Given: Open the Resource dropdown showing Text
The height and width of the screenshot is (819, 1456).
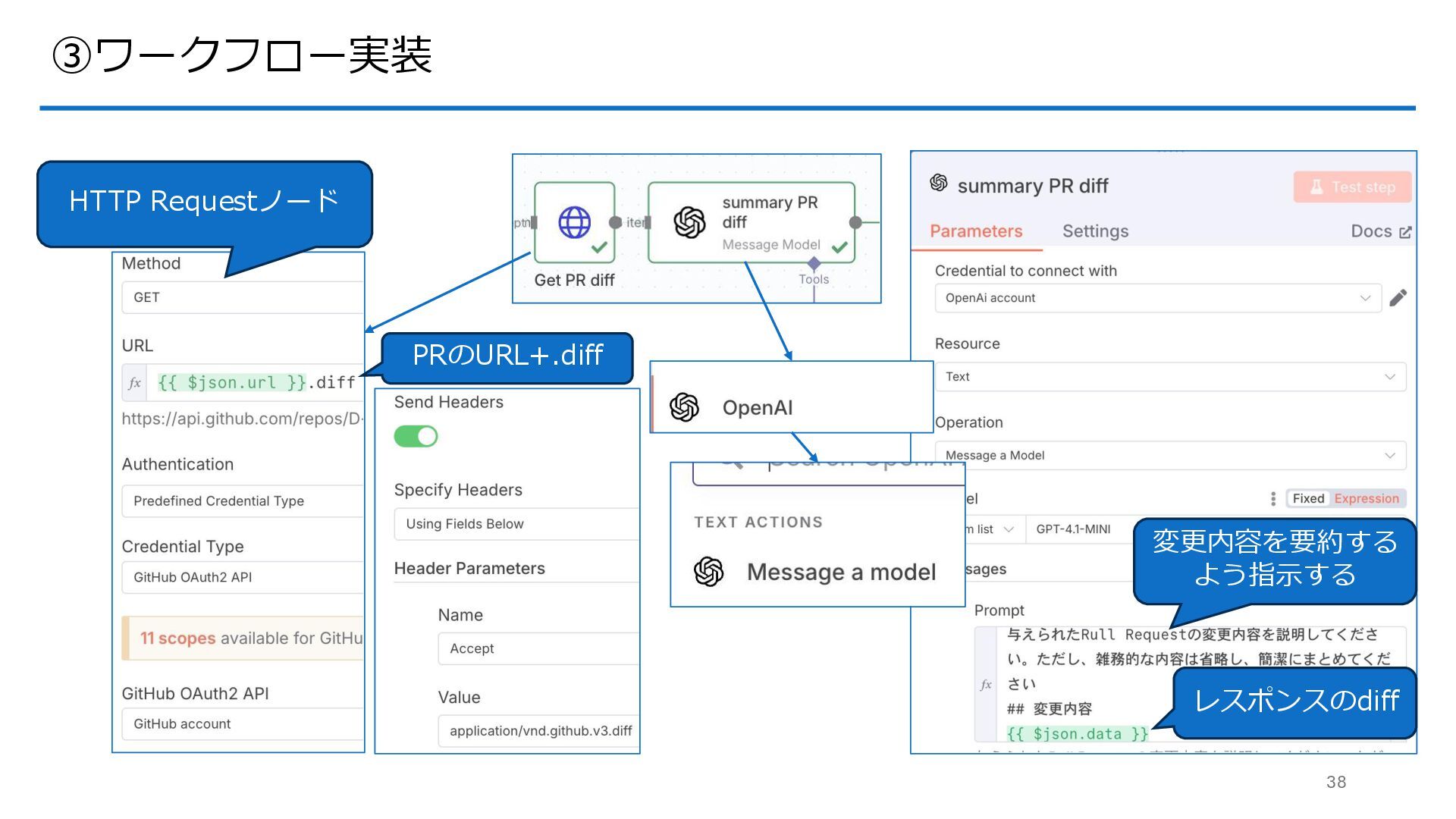Looking at the screenshot, I should [x=1170, y=377].
